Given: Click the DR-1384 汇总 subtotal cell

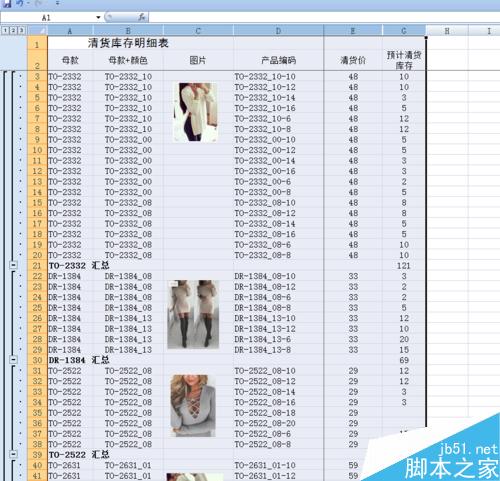Looking at the screenshot, I should [x=79, y=360].
